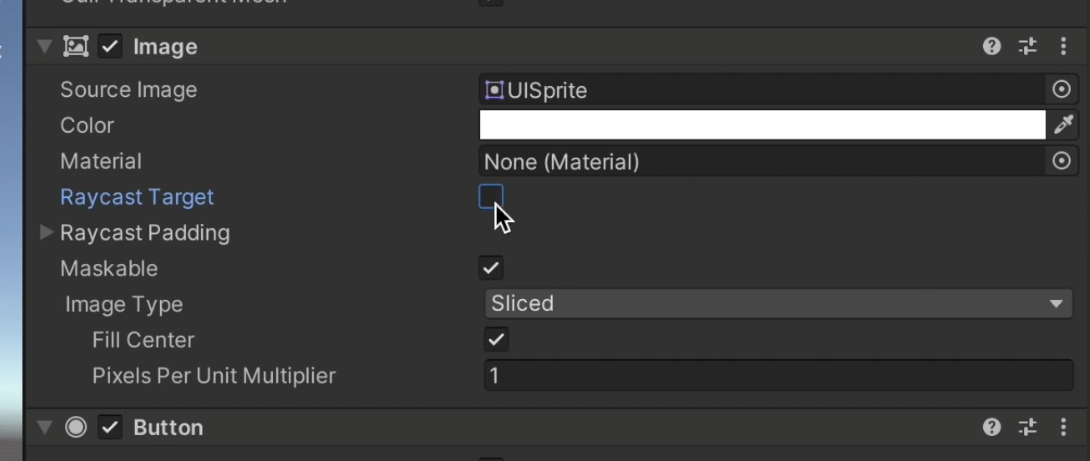The width and height of the screenshot is (1090, 461).
Task: Open the Image Type Sliced dropdown
Action: [778, 304]
